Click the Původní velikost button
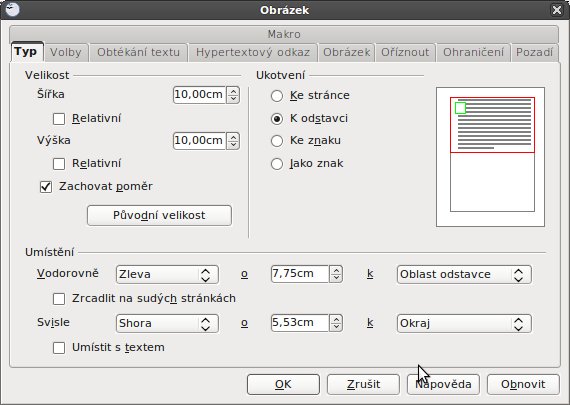Image resolution: width=570 pixels, height=405 pixels. tap(159, 215)
